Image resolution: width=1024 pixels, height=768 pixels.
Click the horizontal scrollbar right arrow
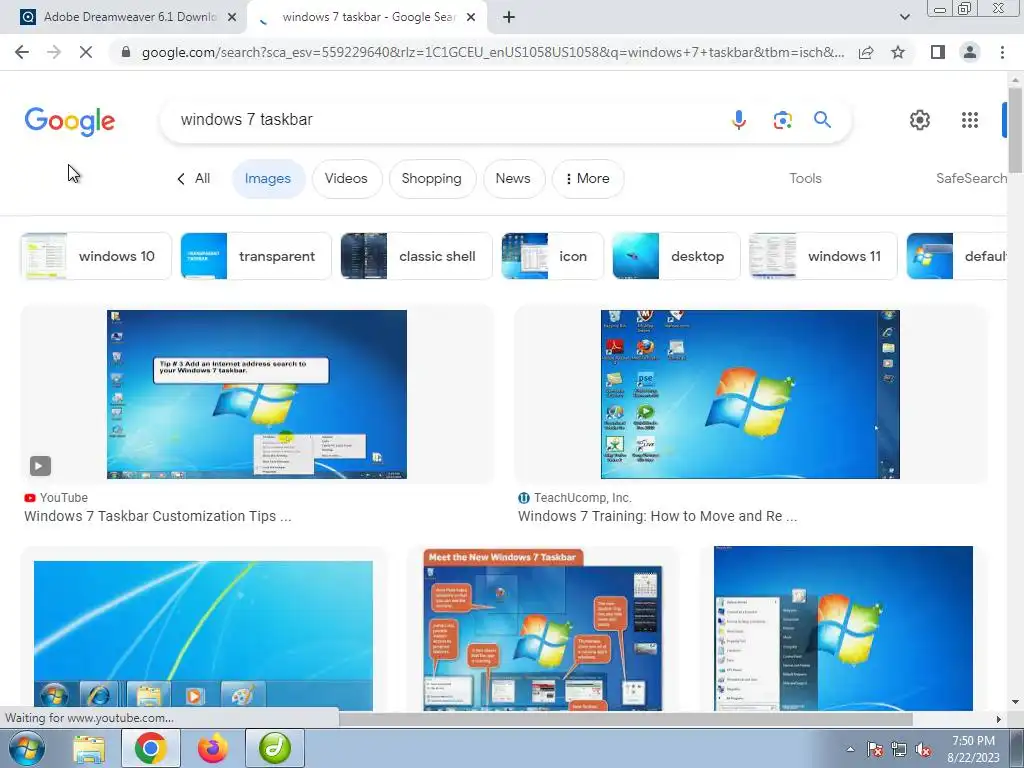[x=998, y=719]
